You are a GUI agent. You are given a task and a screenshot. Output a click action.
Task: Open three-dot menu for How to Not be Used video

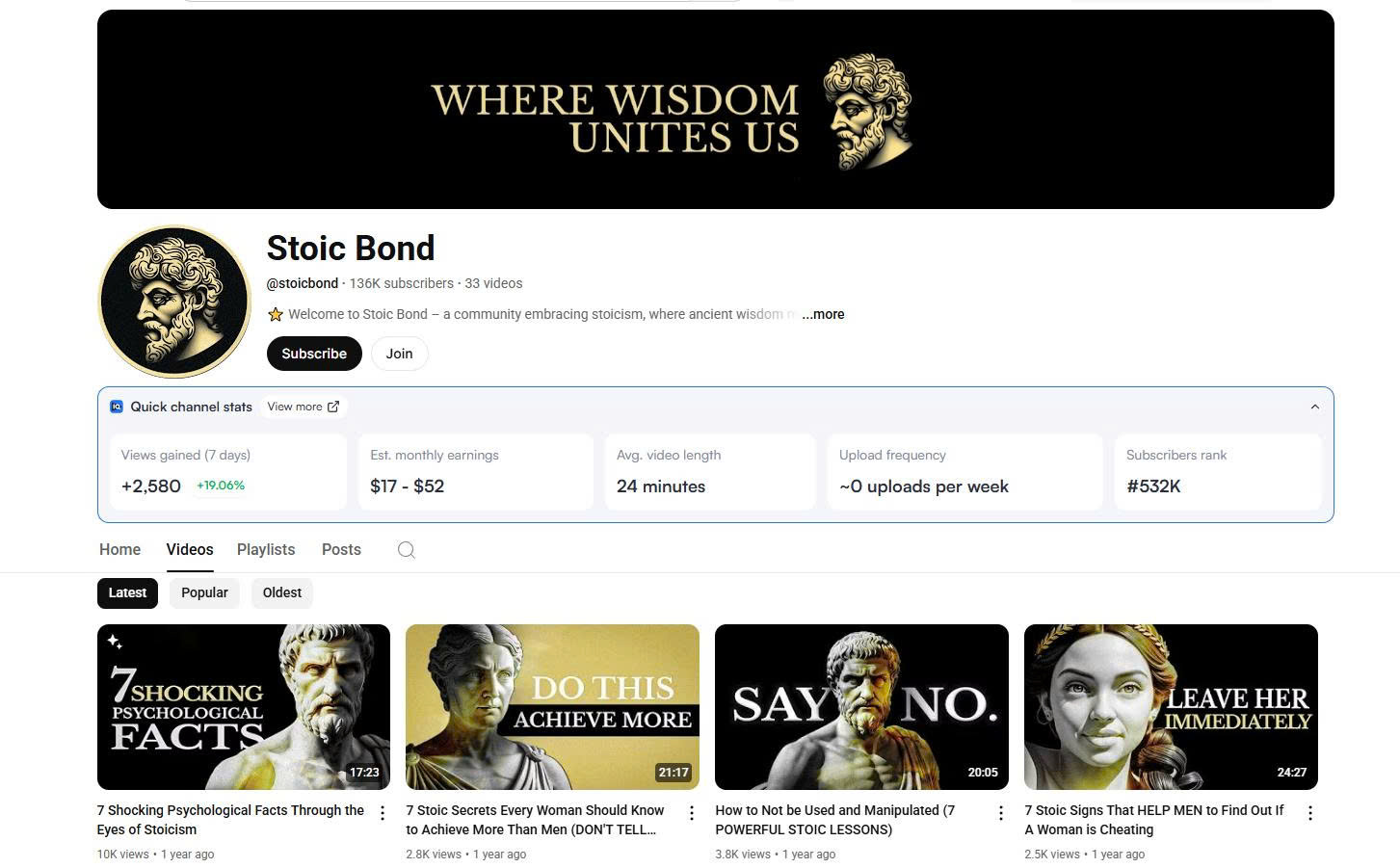point(1001,813)
